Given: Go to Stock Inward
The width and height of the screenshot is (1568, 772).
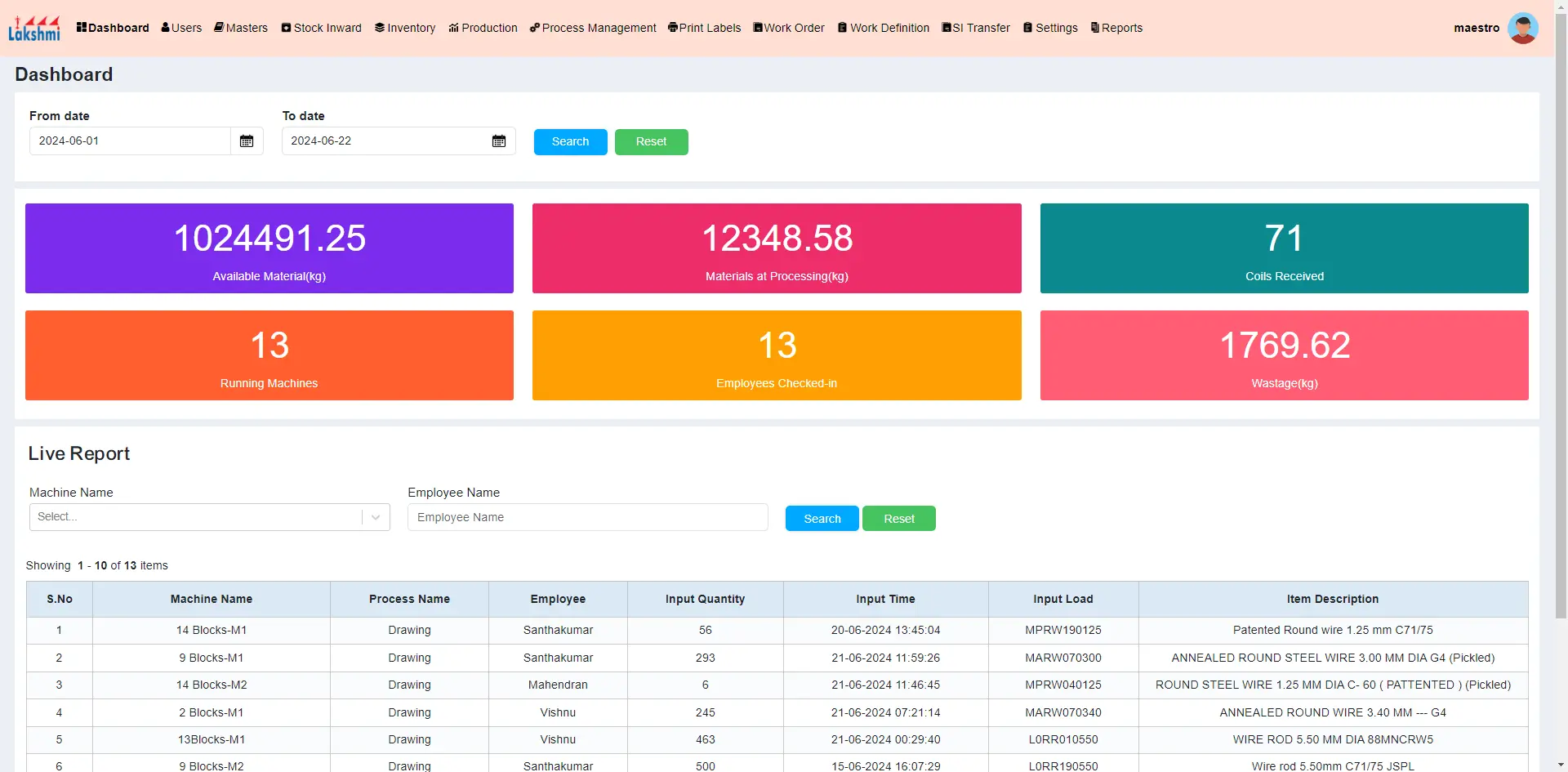Looking at the screenshot, I should (x=322, y=28).
